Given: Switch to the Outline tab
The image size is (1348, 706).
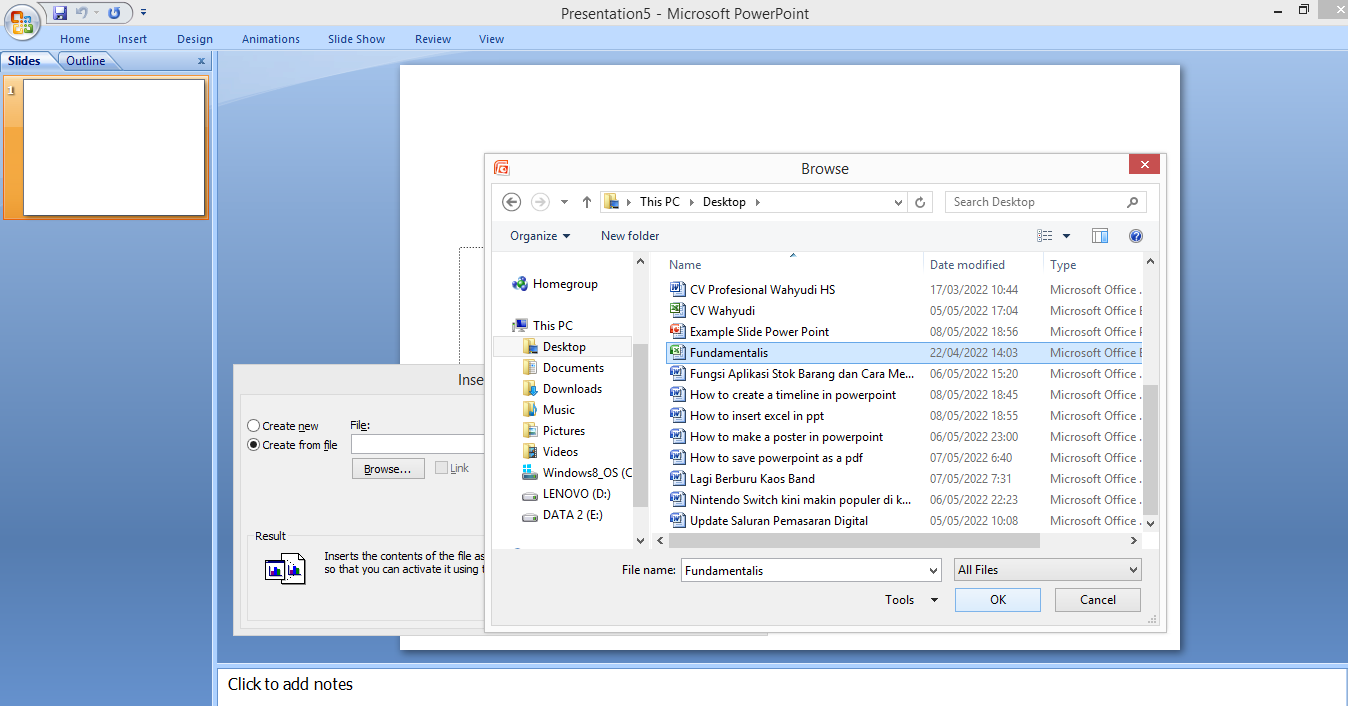Looking at the screenshot, I should pyautogui.click(x=86, y=61).
